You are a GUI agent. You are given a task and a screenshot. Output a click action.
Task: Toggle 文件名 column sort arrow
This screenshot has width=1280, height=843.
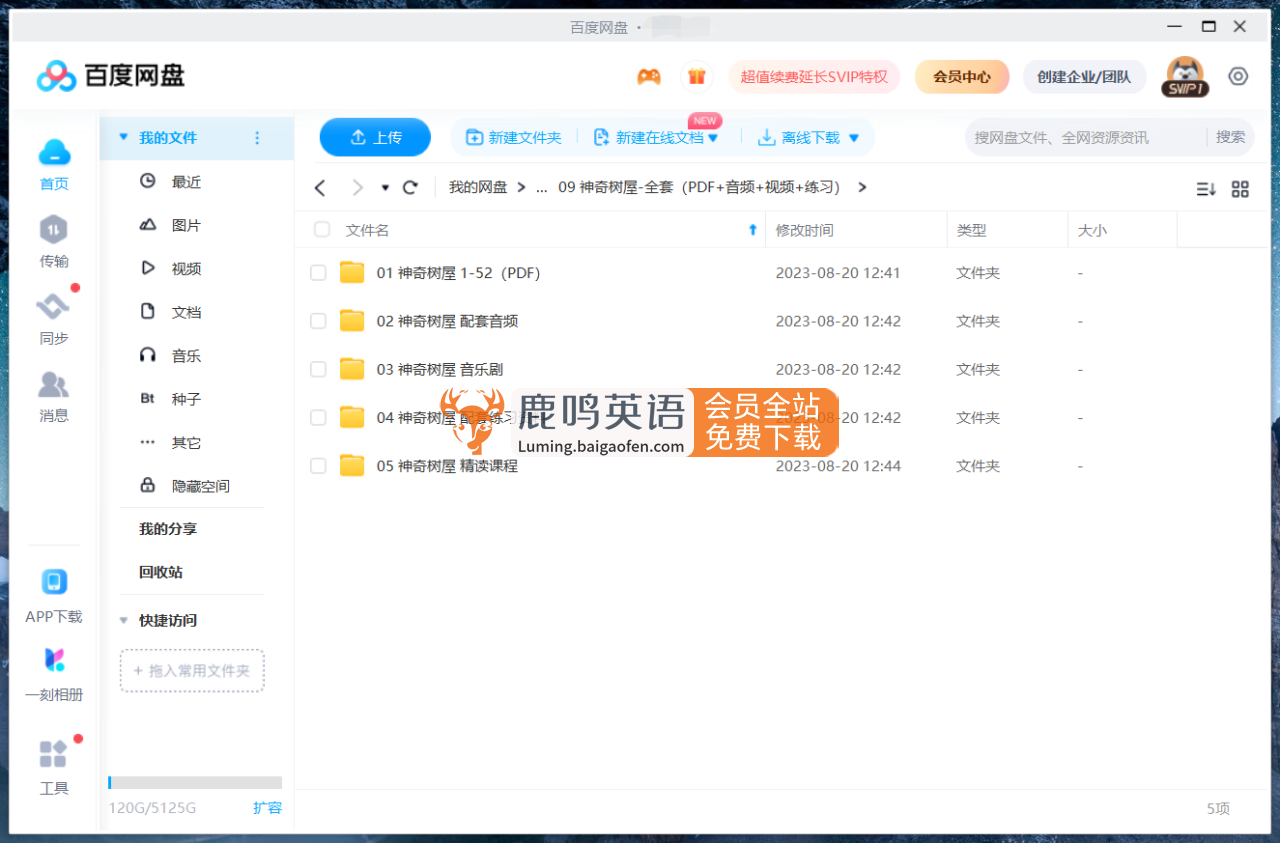[753, 230]
